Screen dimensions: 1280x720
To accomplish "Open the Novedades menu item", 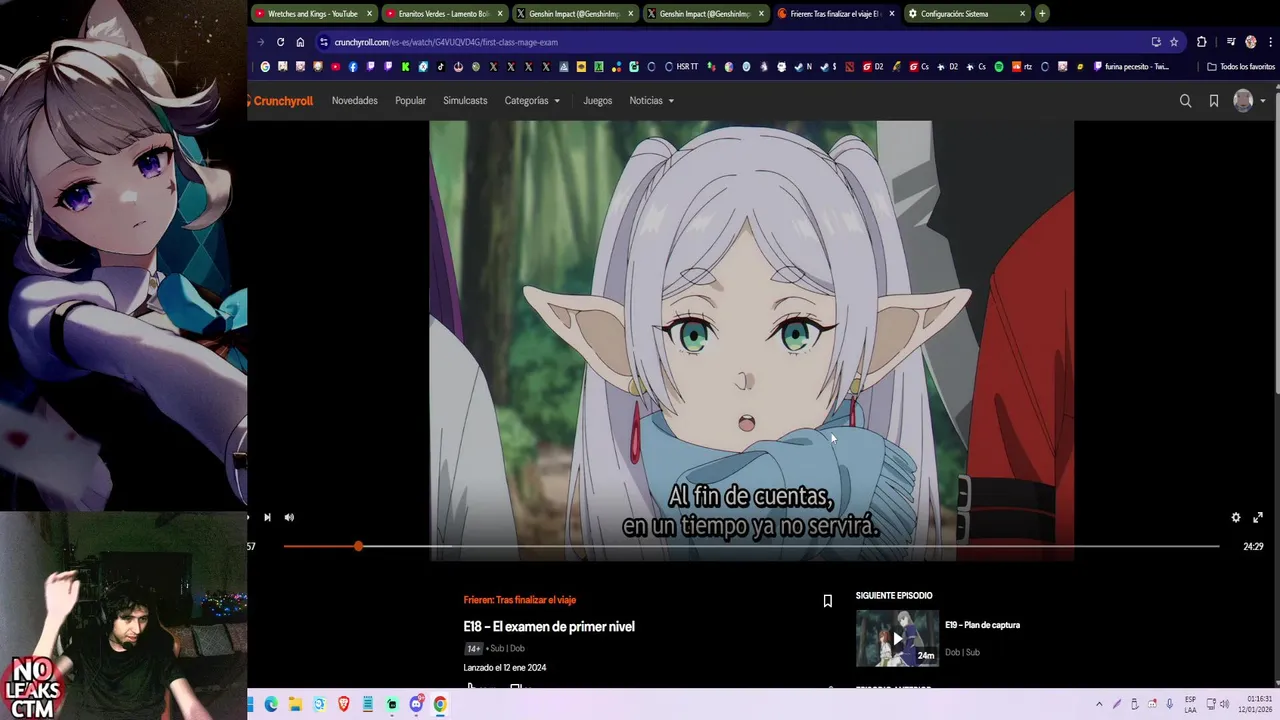I will 355,101.
